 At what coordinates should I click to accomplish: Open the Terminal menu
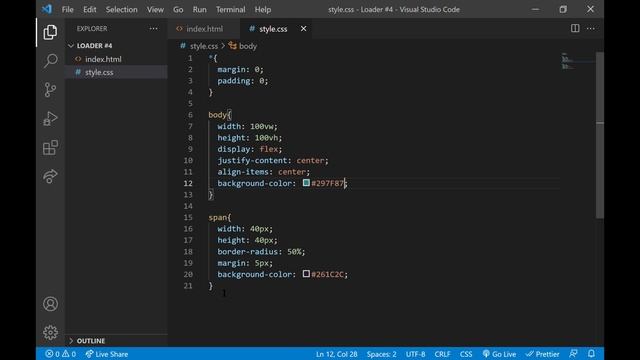[x=231, y=9]
